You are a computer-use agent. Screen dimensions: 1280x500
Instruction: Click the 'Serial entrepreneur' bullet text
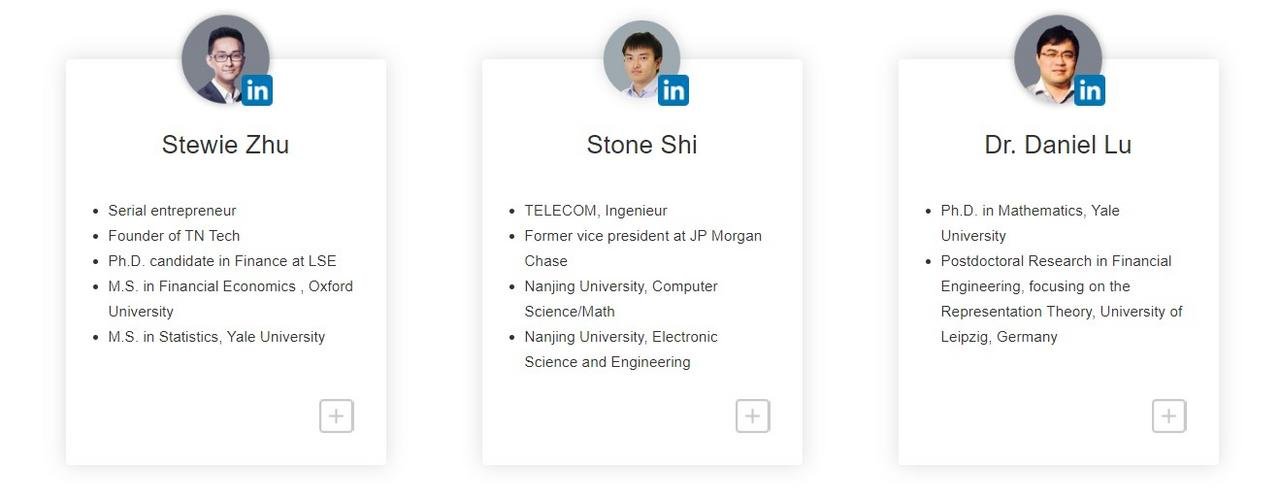pos(172,211)
